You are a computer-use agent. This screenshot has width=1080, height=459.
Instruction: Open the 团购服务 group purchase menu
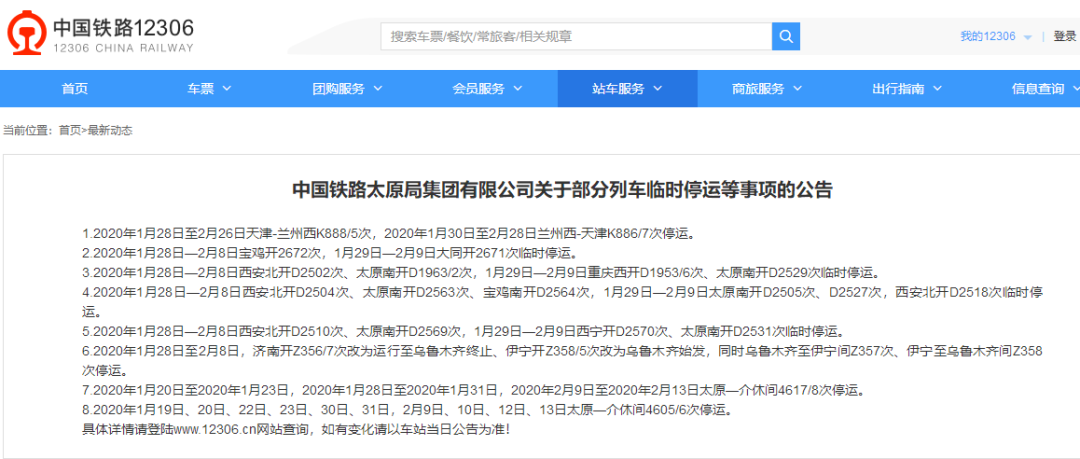click(x=346, y=89)
